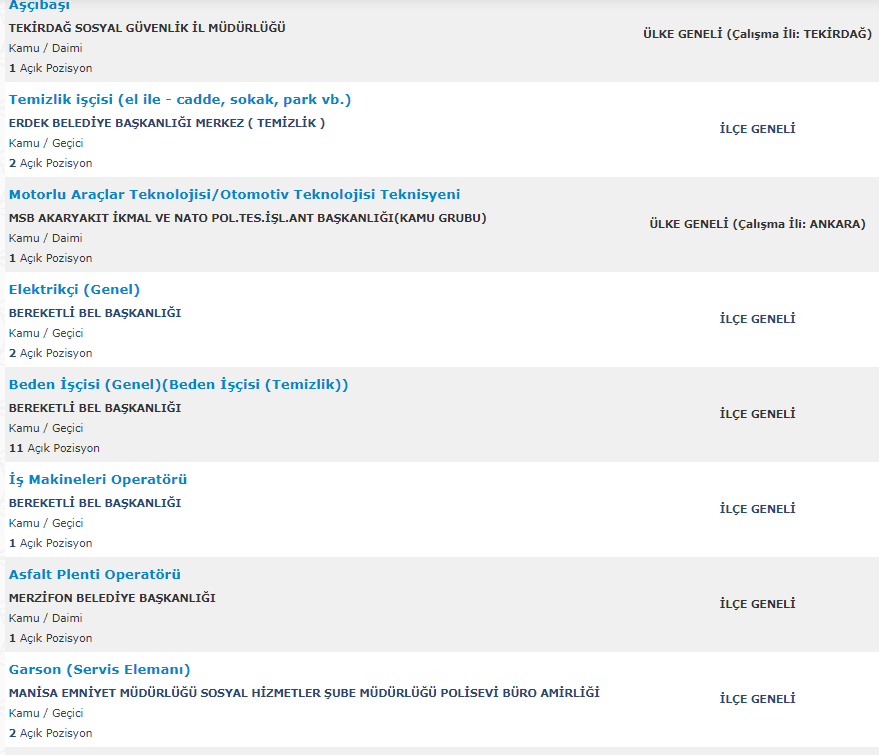View the İş Makineleri Operatörü posting
Image resolution: width=879 pixels, height=755 pixels.
coord(98,479)
